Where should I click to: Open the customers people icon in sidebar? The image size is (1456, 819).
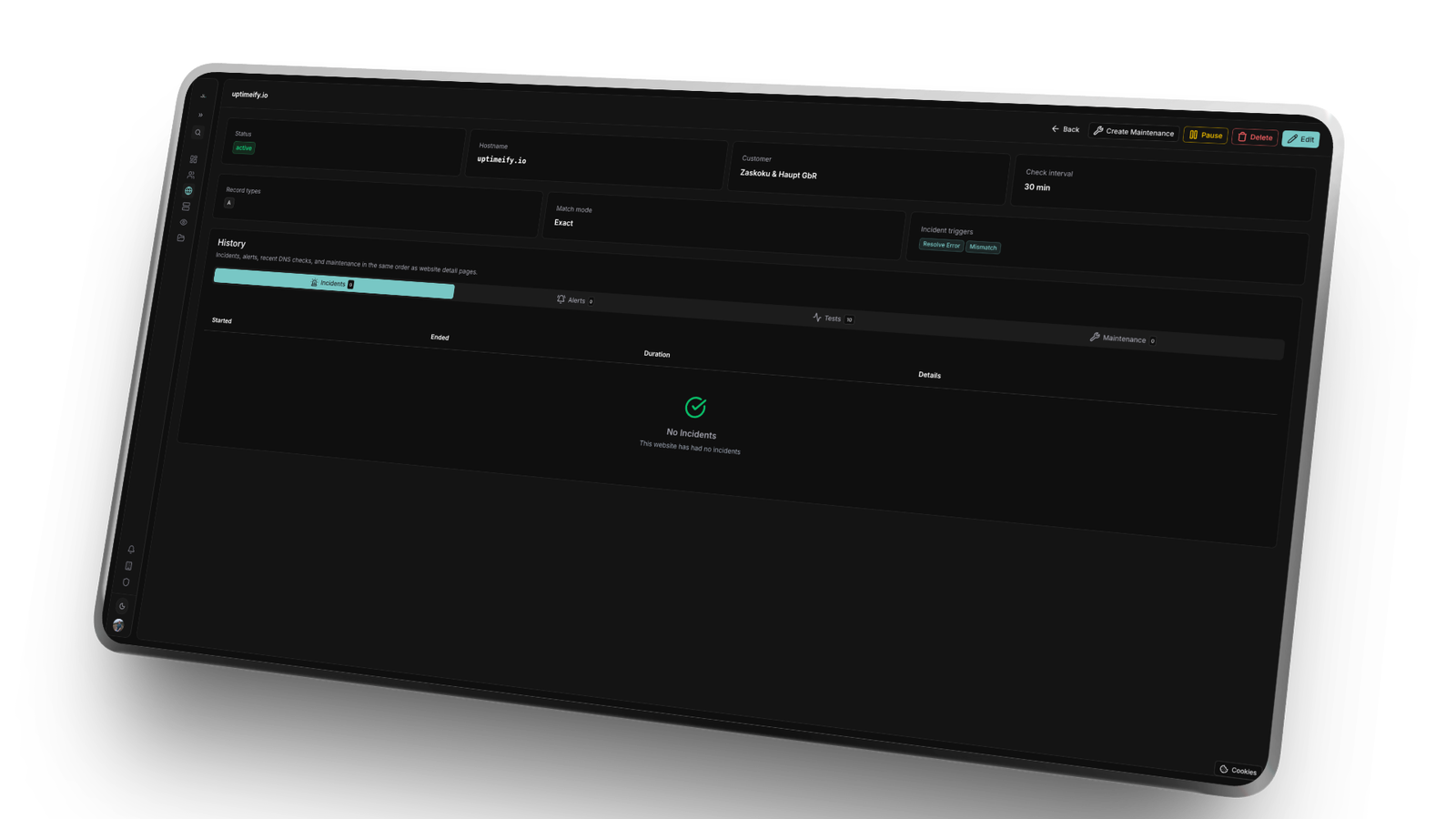191,175
